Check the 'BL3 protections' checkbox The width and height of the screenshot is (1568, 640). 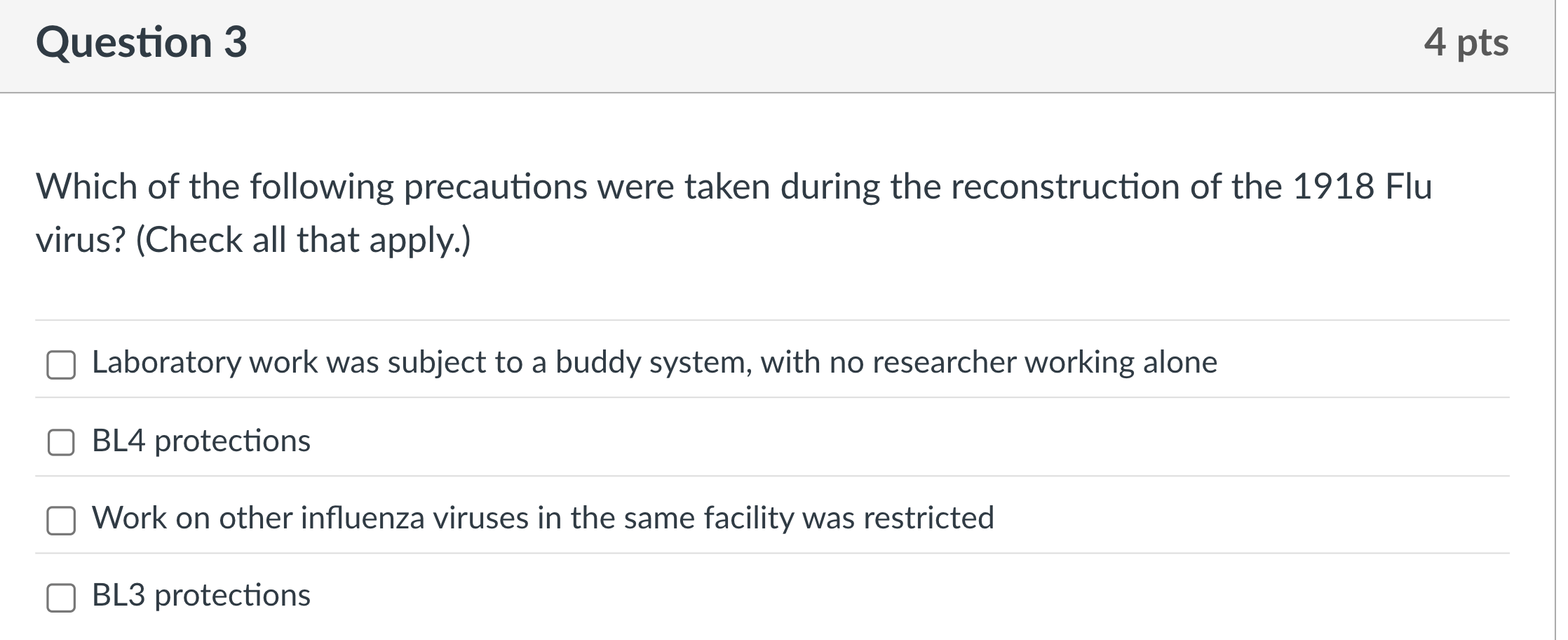(62, 597)
